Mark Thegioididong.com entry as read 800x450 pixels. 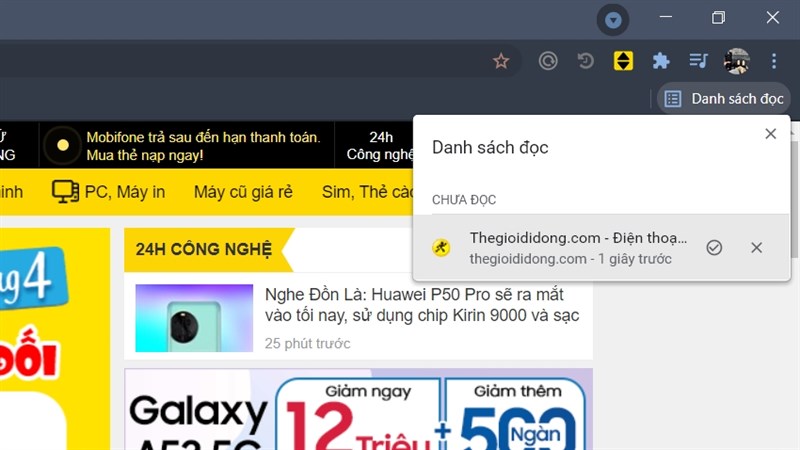click(x=714, y=247)
